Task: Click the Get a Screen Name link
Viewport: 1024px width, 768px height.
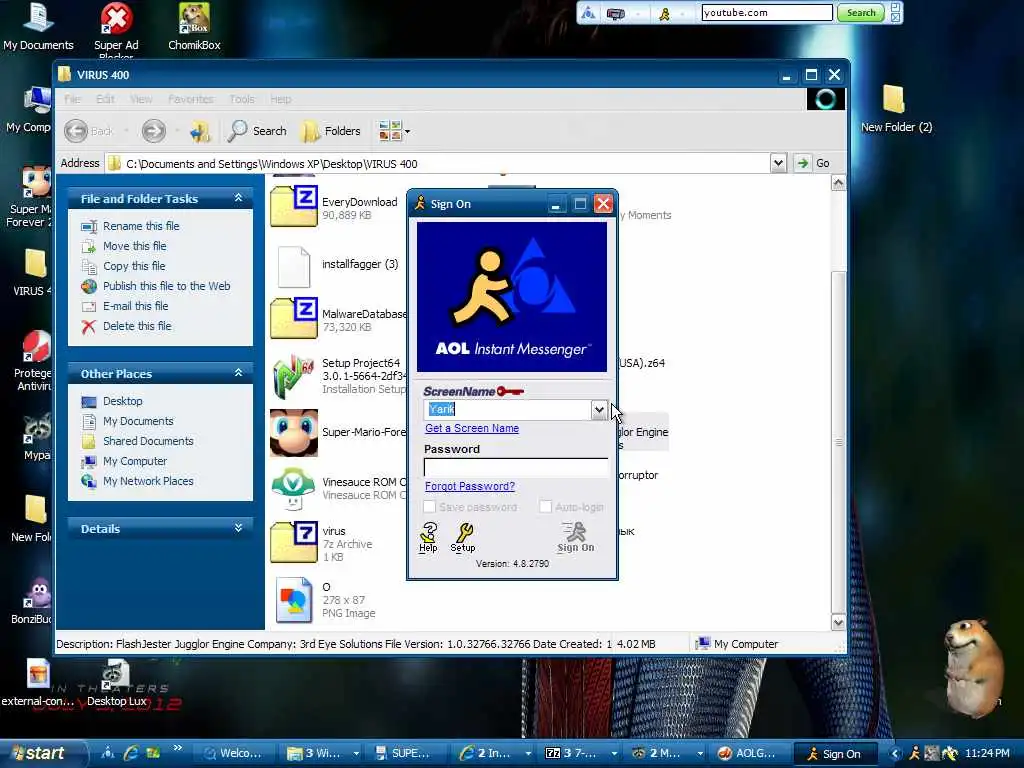Action: pyautogui.click(x=472, y=428)
